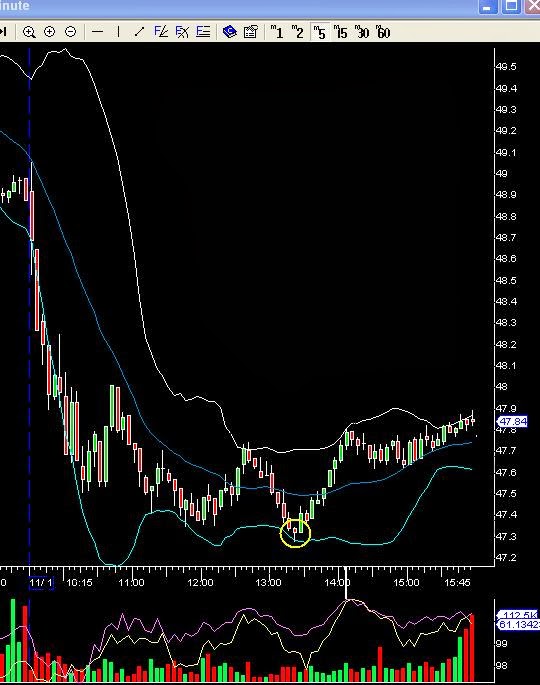Select the Fibonacci cross-out tool icon
Screen dimensions: 540x685
[x=182, y=32]
